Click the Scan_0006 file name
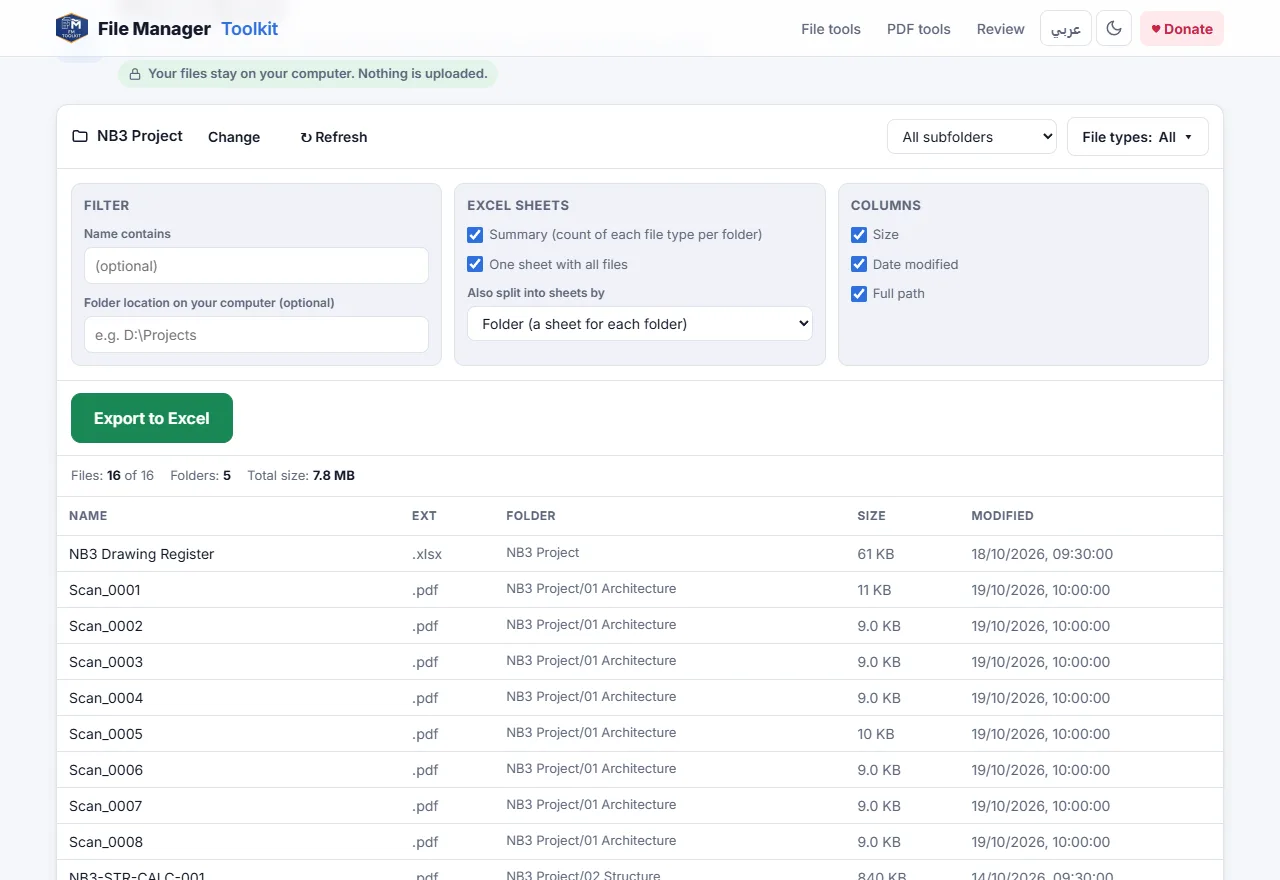The height and width of the screenshot is (880, 1280). click(106, 770)
